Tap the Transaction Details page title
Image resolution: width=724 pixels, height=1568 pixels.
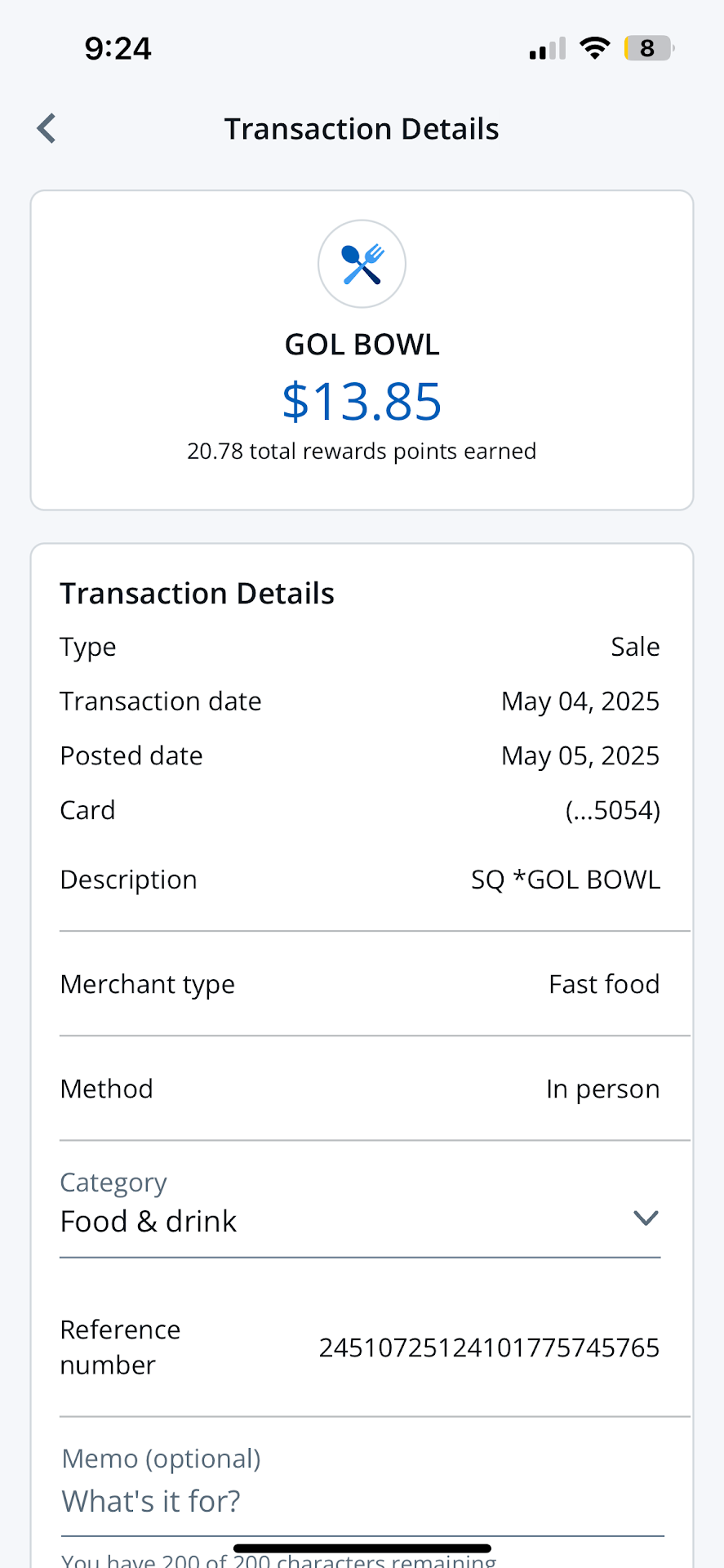[x=362, y=129]
